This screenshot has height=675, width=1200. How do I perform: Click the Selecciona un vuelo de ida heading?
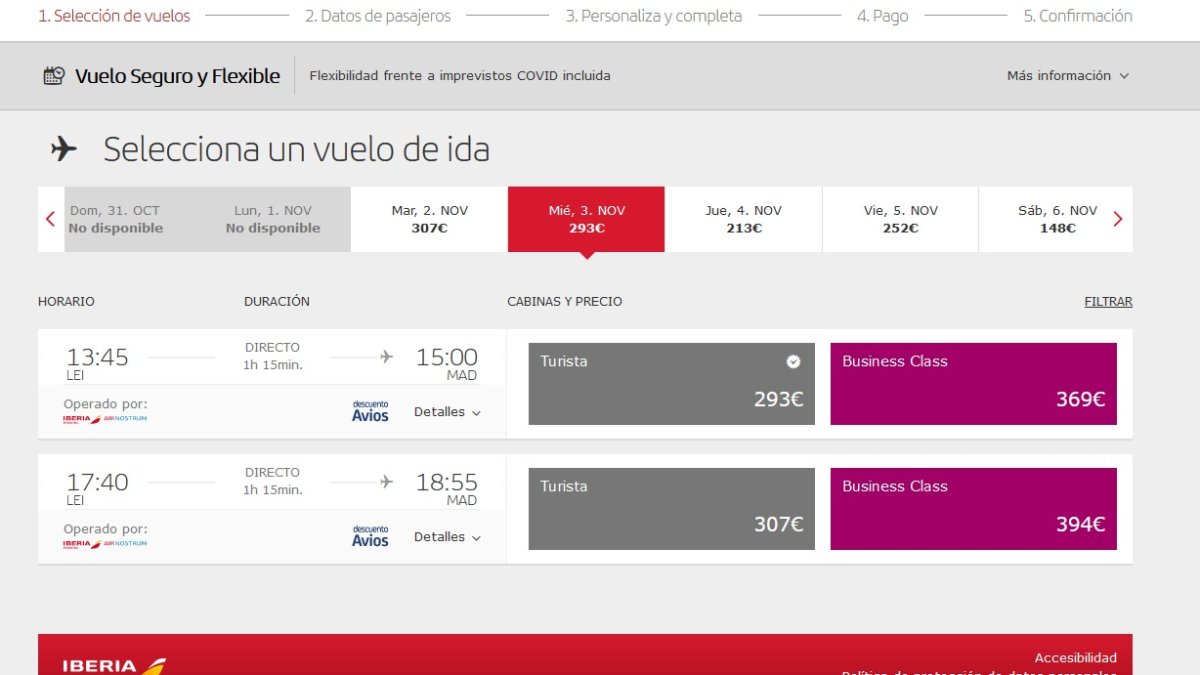(297, 149)
